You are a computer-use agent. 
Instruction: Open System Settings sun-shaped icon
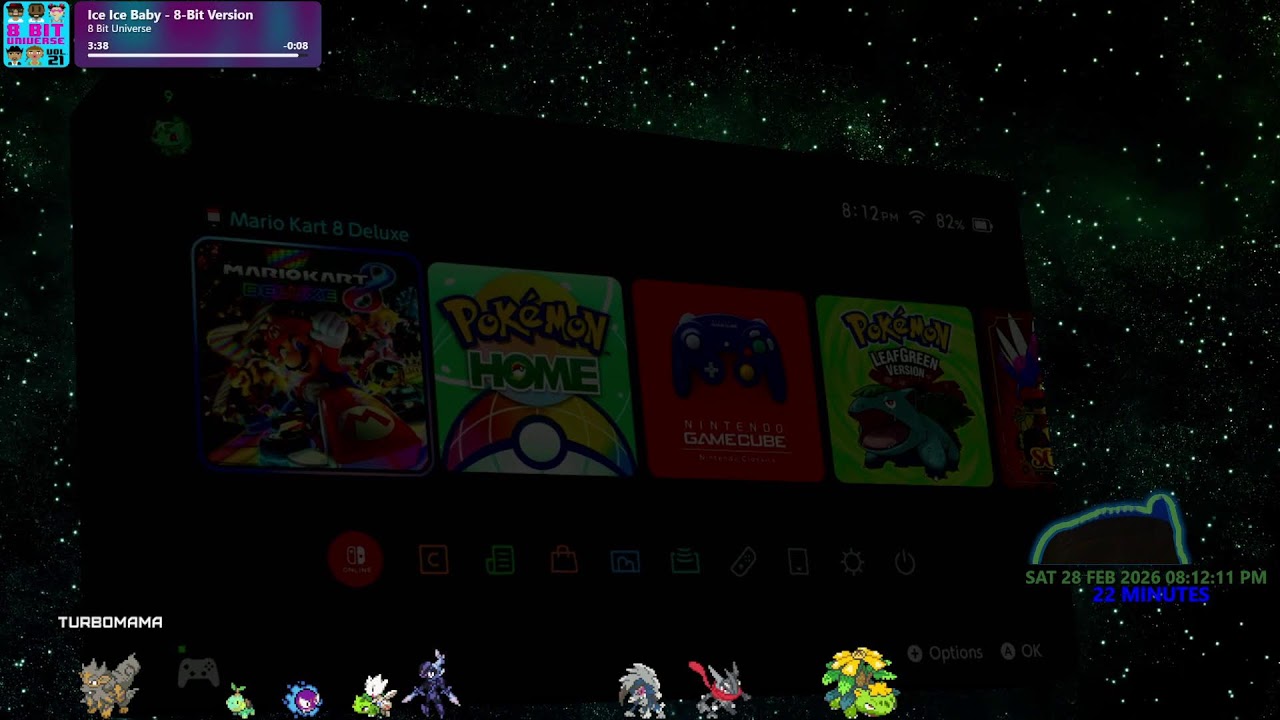(x=852, y=563)
